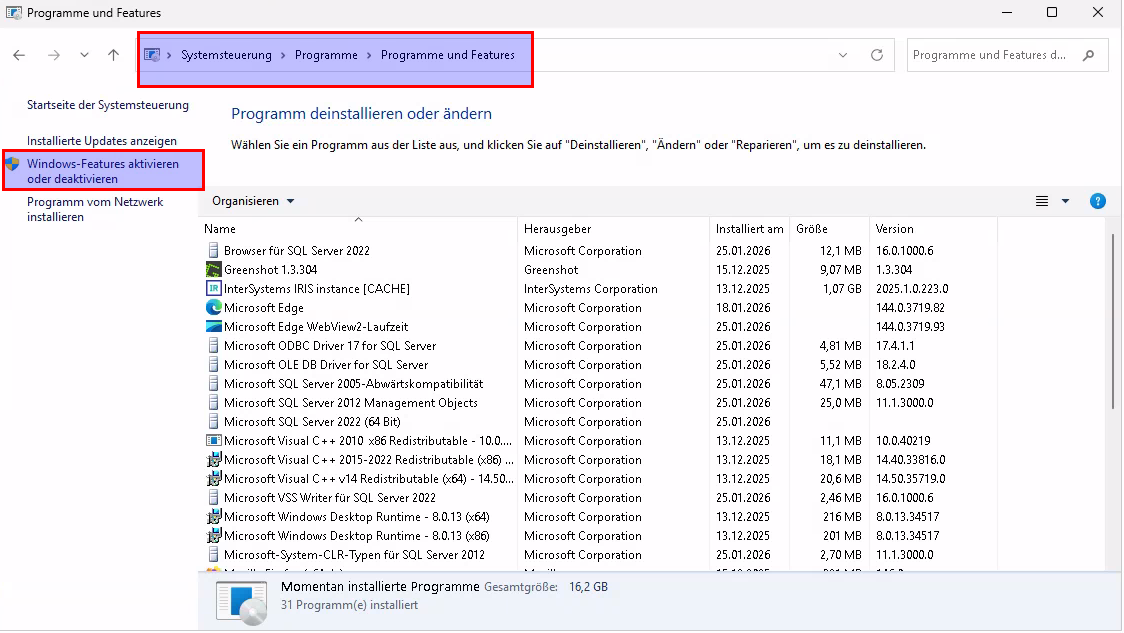Open Windows-Features aktivieren oder deaktivieren link

click(103, 171)
